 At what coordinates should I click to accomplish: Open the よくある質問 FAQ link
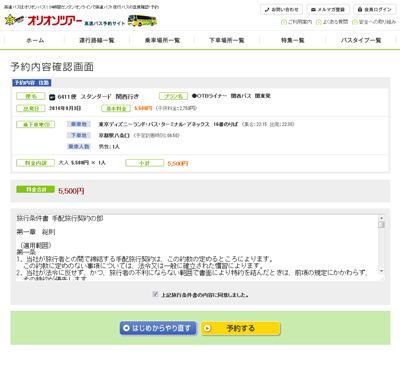coord(332,22)
